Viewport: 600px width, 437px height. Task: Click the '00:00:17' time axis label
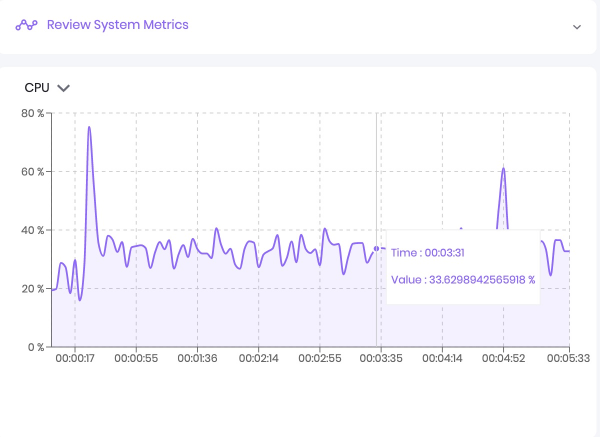coord(75,359)
